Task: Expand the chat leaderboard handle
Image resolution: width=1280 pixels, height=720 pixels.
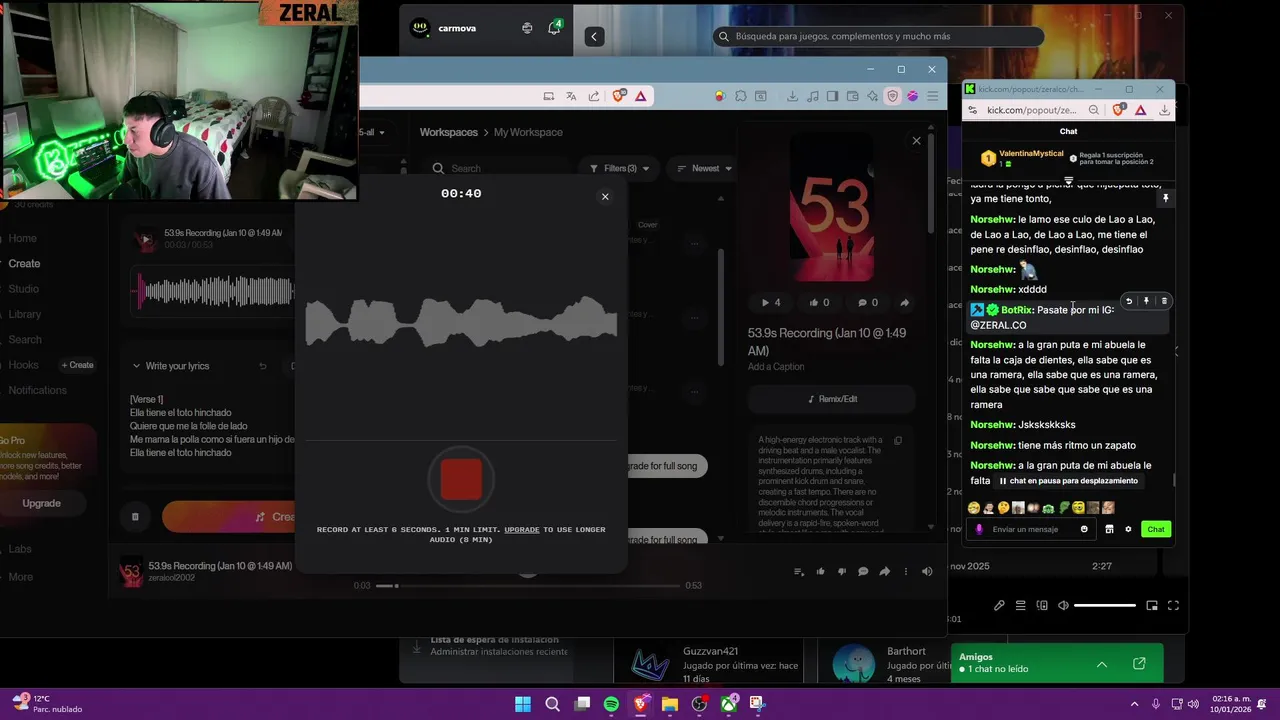Action: tap(1068, 181)
